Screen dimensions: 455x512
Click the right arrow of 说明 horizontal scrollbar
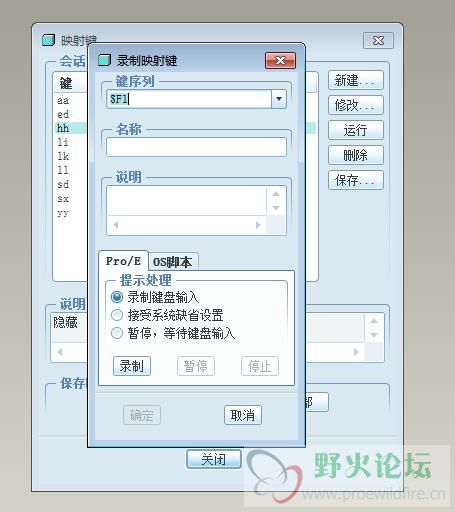(x=258, y=225)
